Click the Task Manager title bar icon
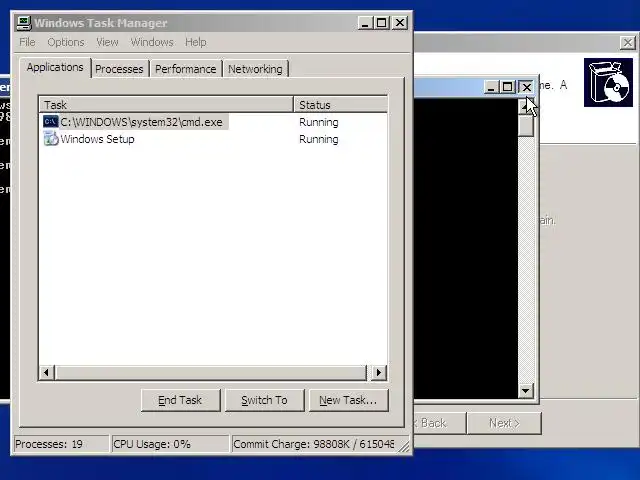 click(x=23, y=23)
